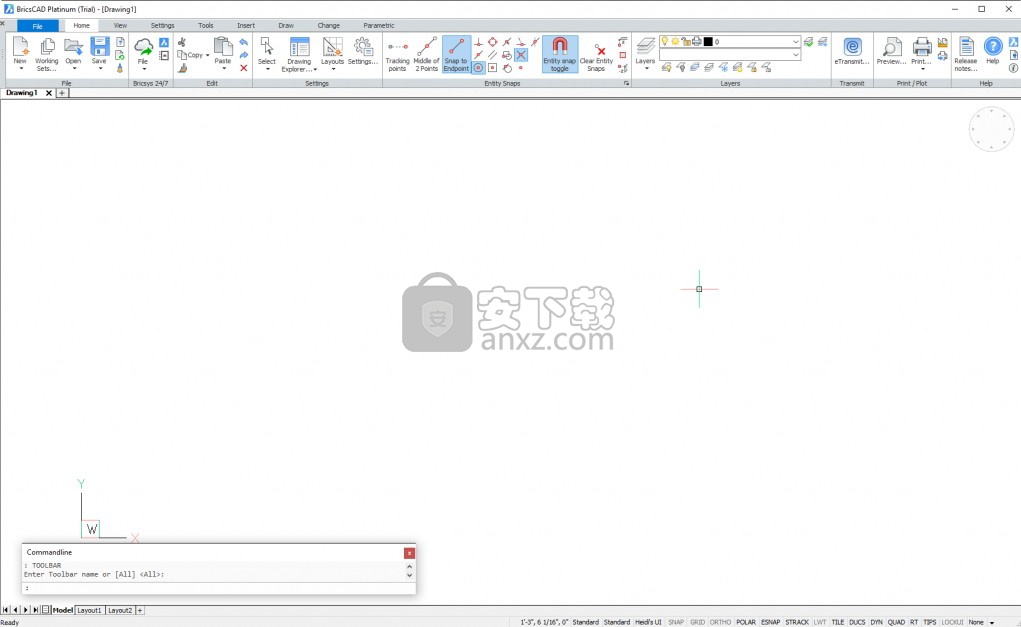Toggle DYN input in status bar
The height and width of the screenshot is (627, 1021).
tap(876, 622)
